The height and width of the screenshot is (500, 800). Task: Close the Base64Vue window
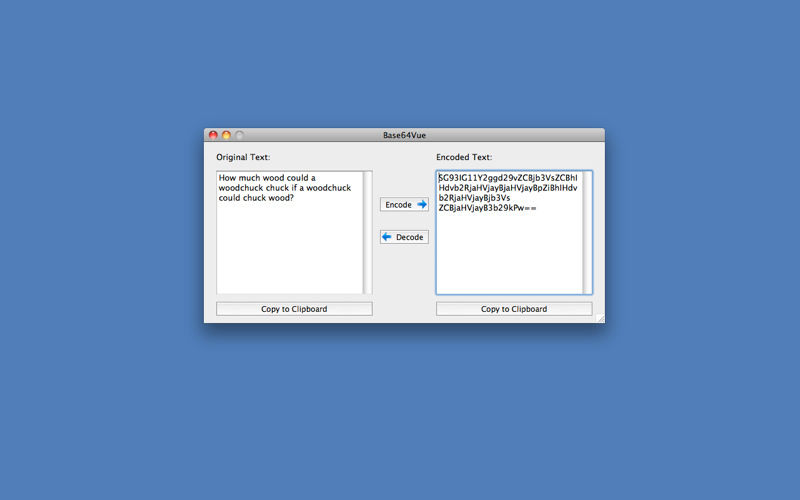click(213, 135)
